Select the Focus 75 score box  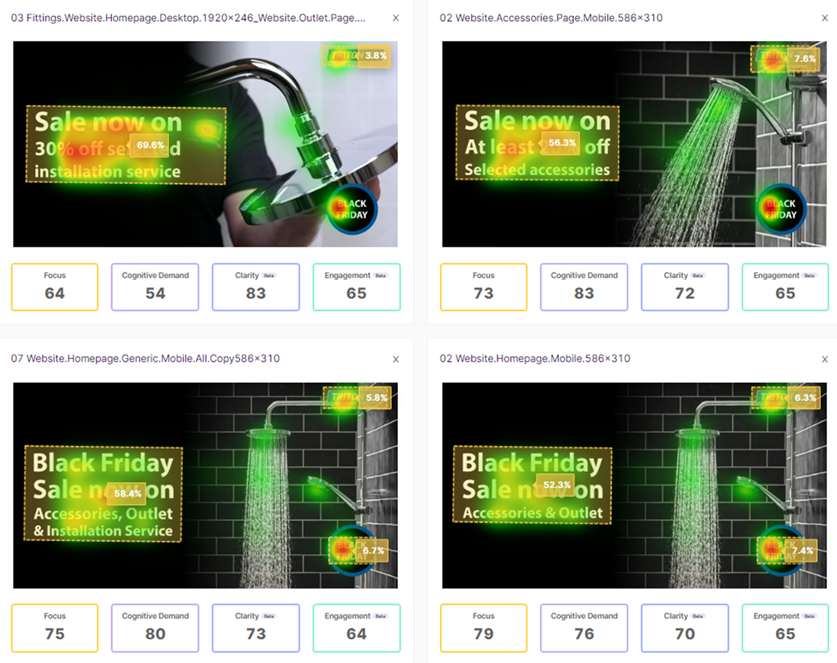point(54,628)
